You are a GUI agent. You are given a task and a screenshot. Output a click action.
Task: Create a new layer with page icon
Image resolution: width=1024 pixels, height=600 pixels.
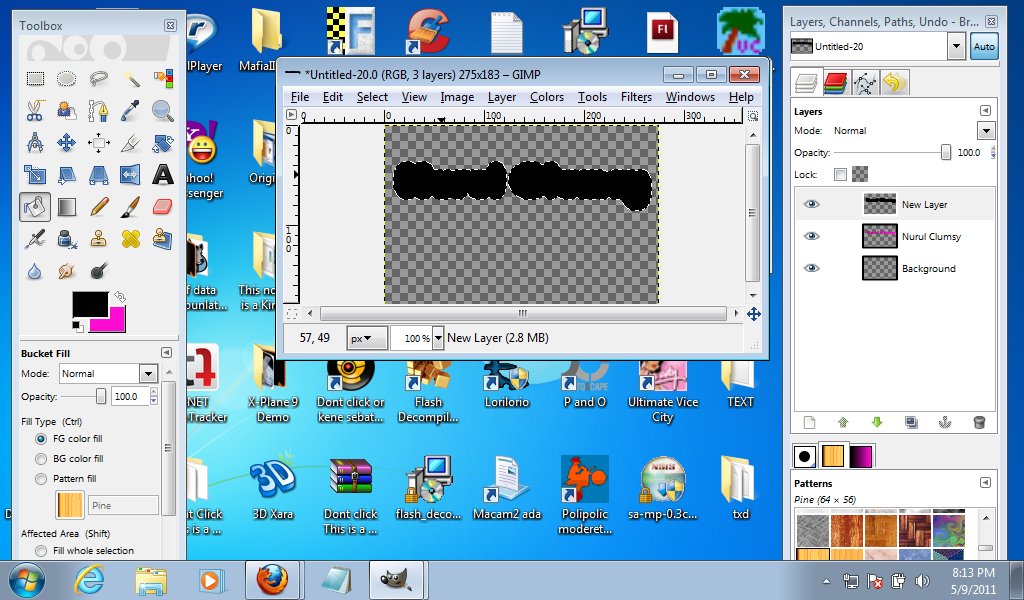[x=809, y=422]
